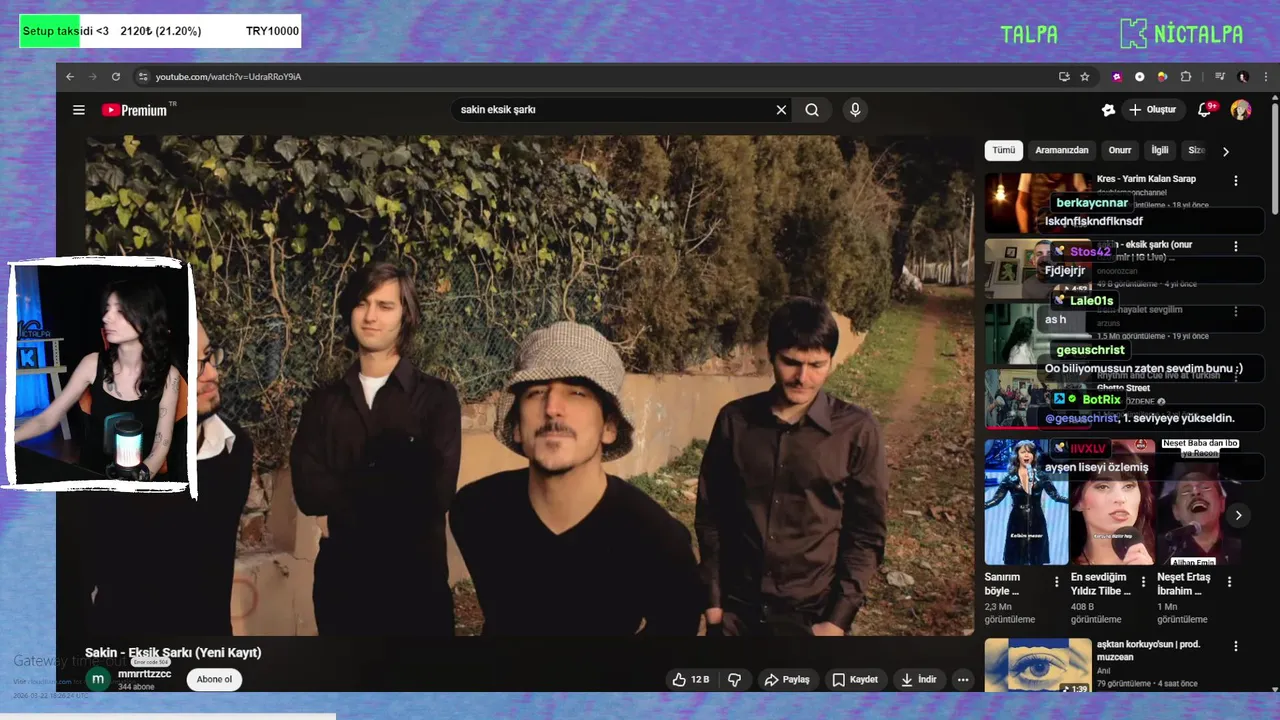Open more actions ellipsis below the video

coord(963,680)
